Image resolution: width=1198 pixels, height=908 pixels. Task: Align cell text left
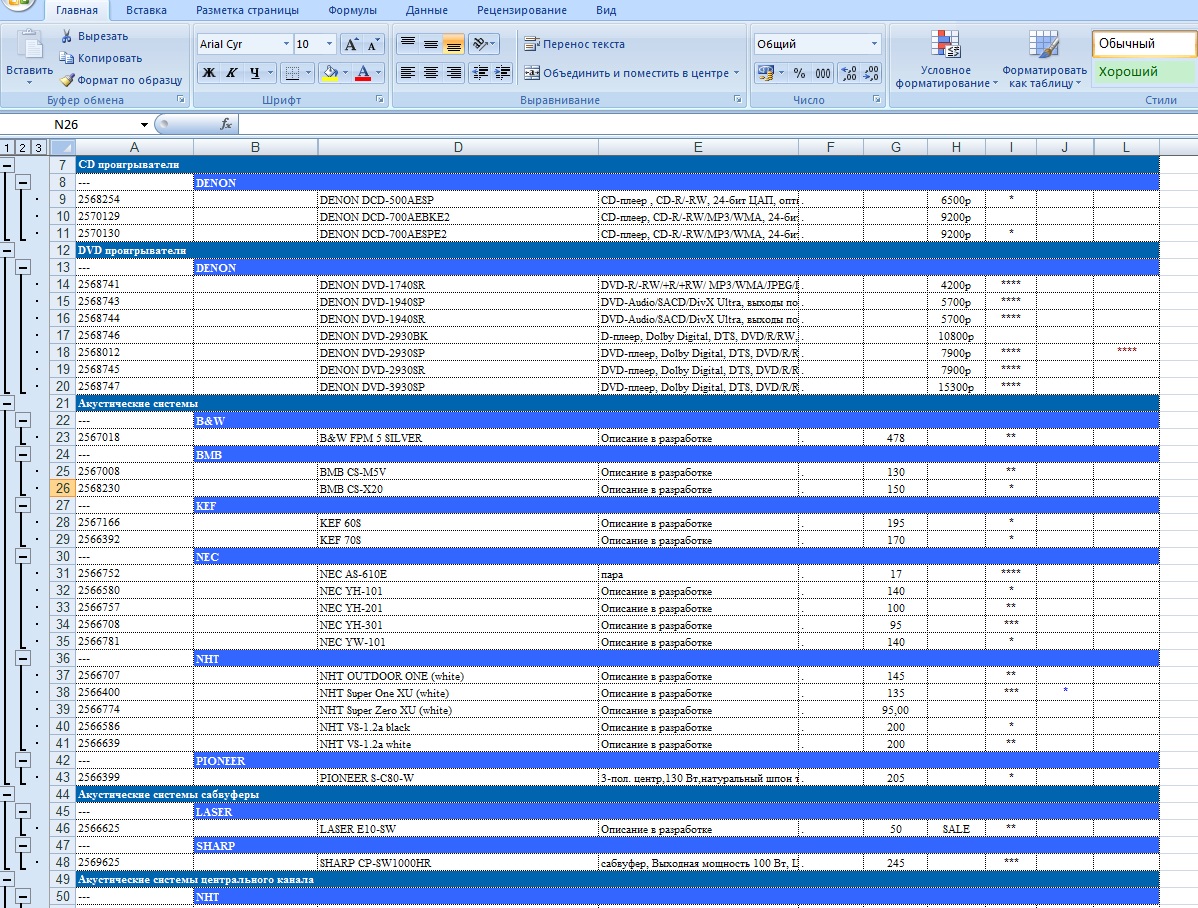click(x=408, y=73)
